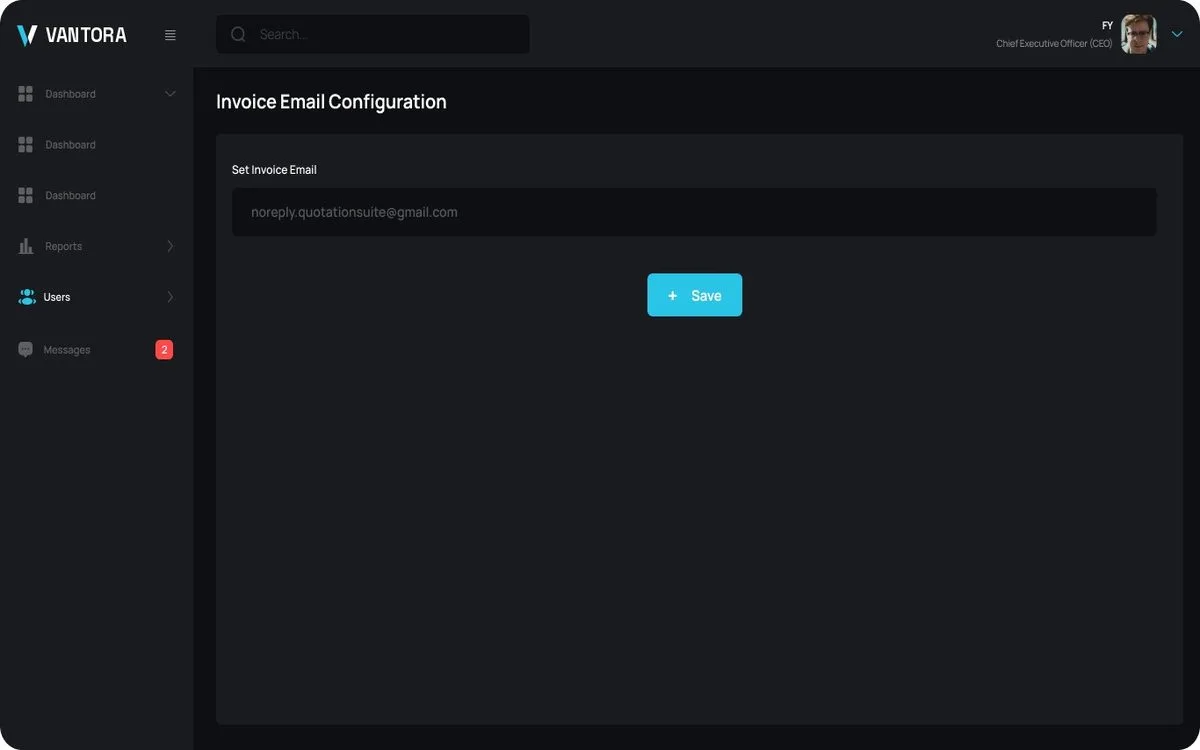Click the invoice email input field

(x=694, y=212)
